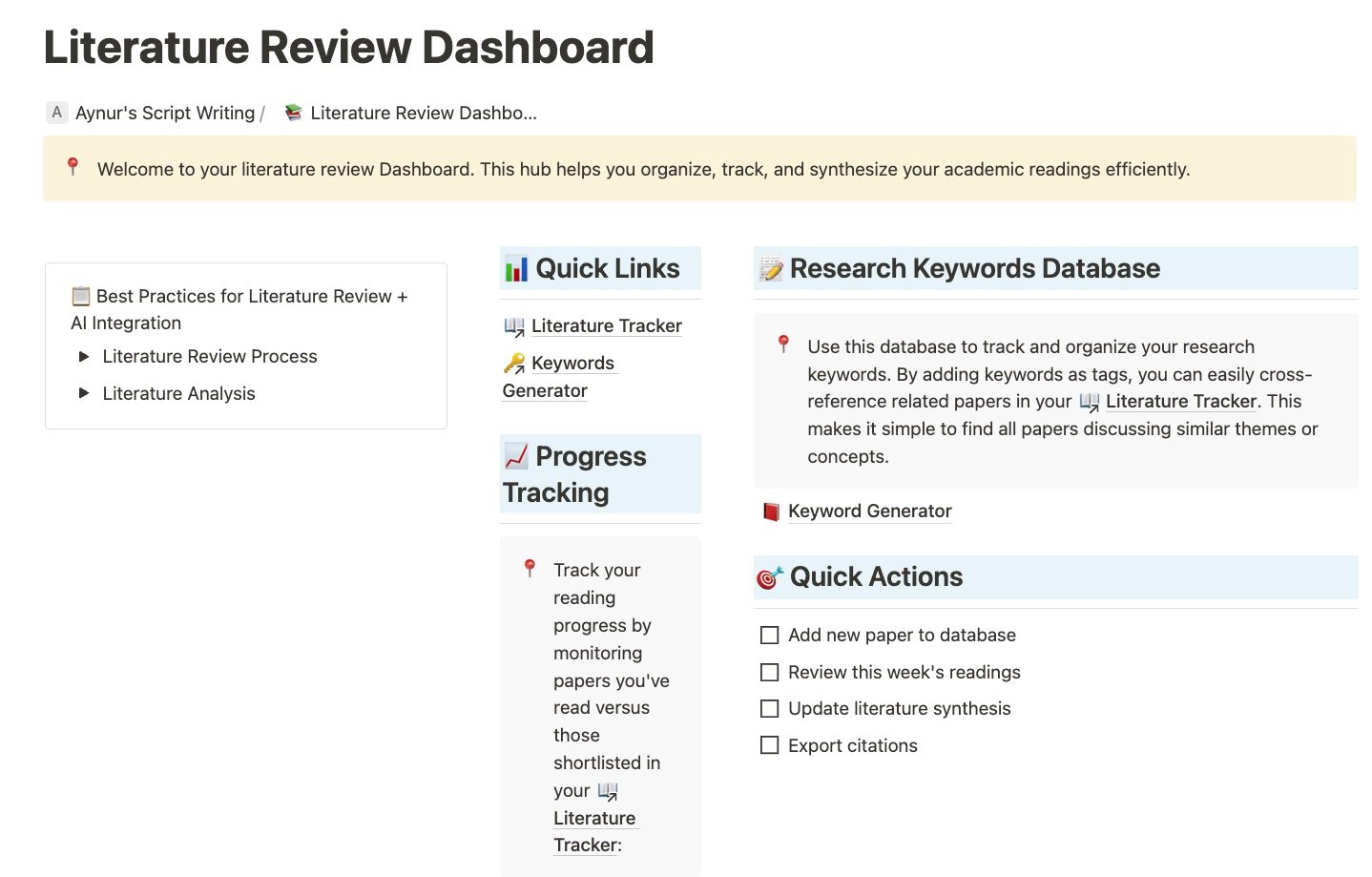Image resolution: width=1372 pixels, height=877 pixels.
Task: Open Literature Tracker link under Quick Links
Action: tap(607, 326)
